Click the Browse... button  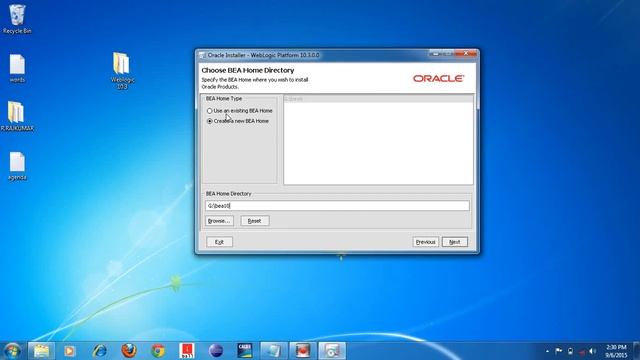219,221
